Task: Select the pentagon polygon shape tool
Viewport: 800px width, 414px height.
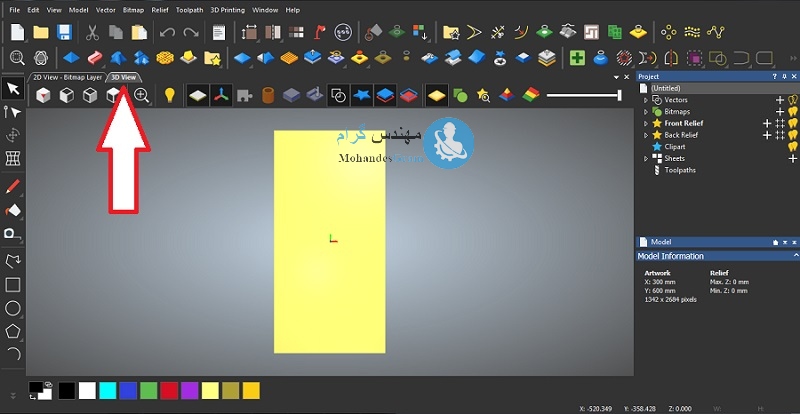Action: tap(13, 330)
